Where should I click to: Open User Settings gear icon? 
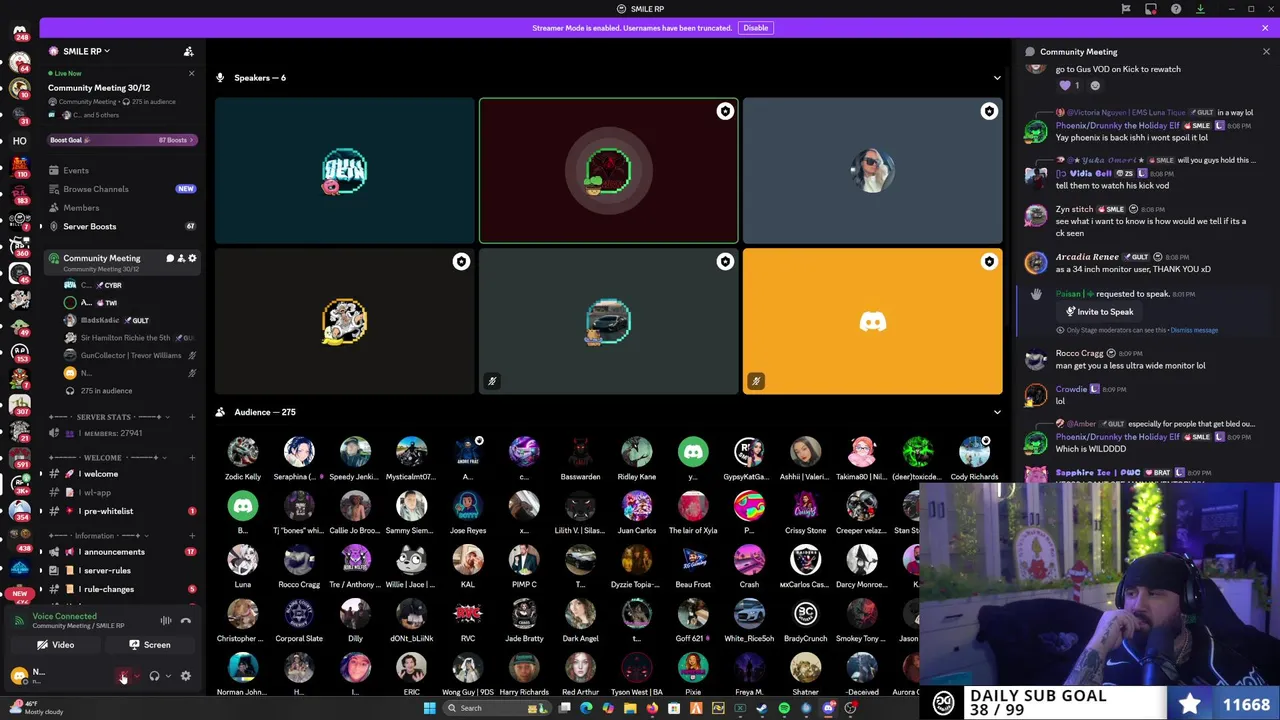pyautogui.click(x=185, y=677)
